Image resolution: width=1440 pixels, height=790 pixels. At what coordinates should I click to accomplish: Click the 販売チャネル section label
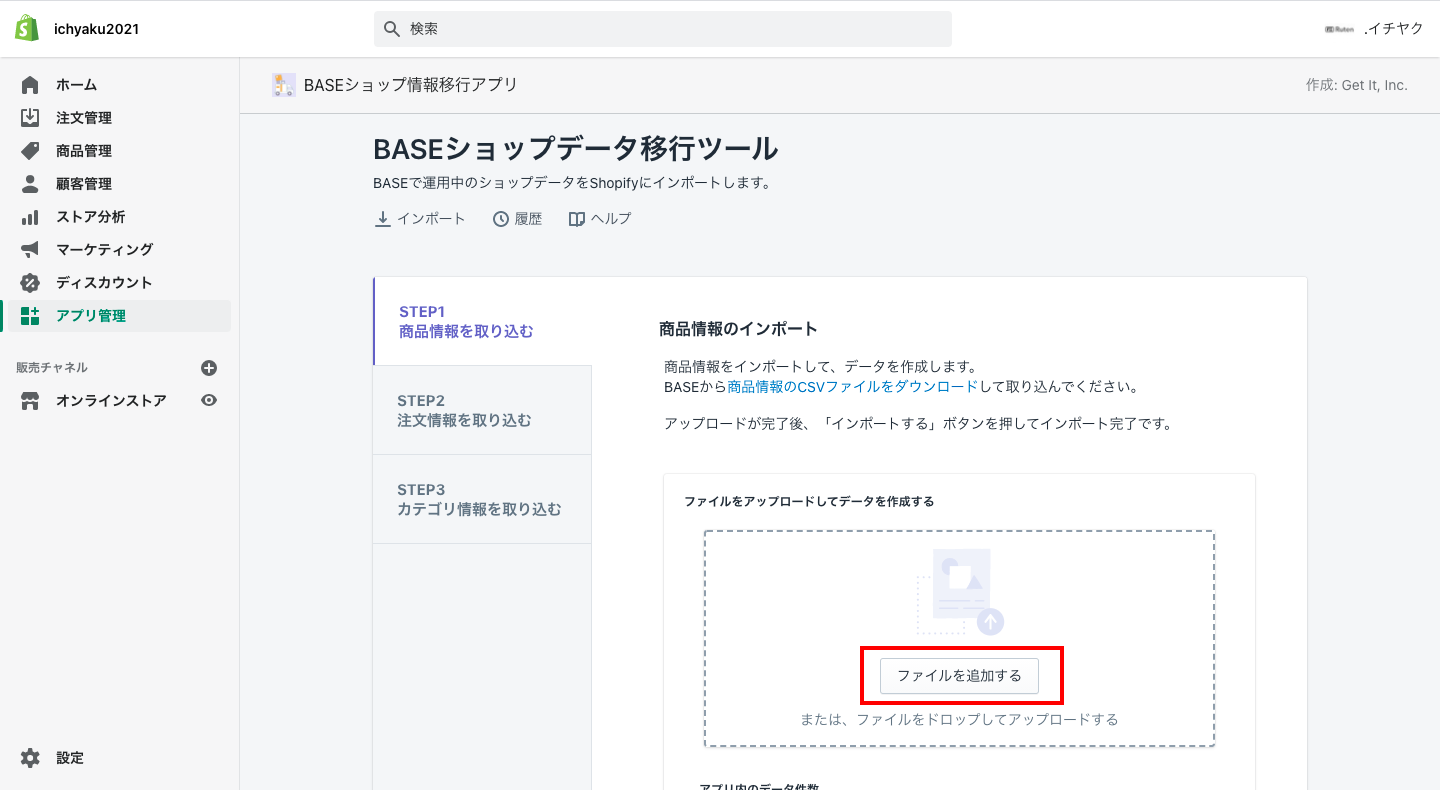(x=52, y=368)
